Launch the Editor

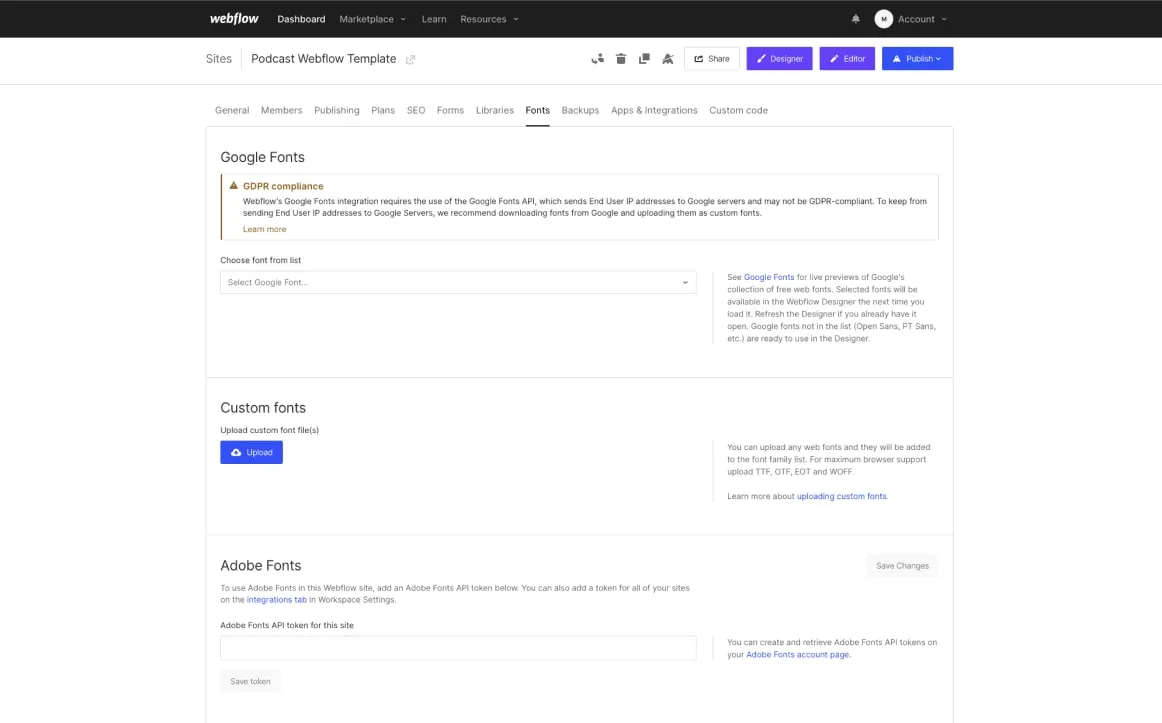(847, 59)
